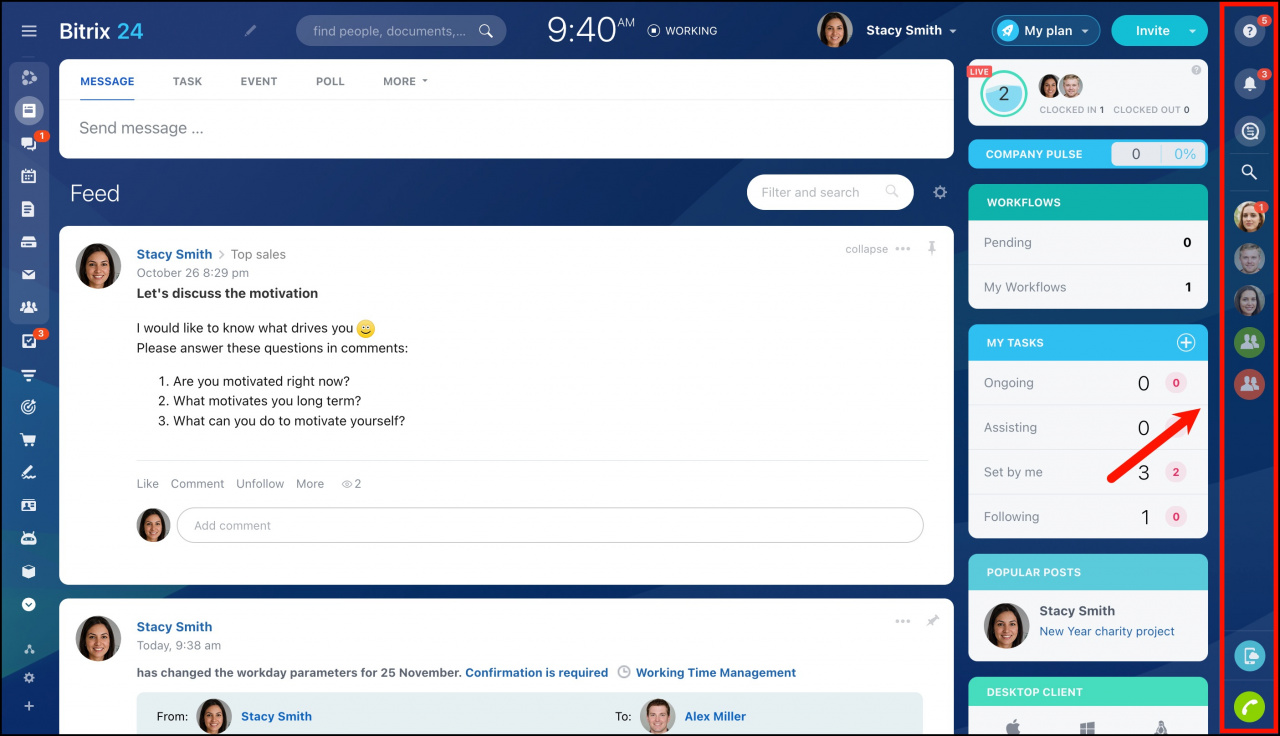1280x736 pixels.
Task: Pin Stacy Smith's workday parameters post
Action: pos(932,621)
